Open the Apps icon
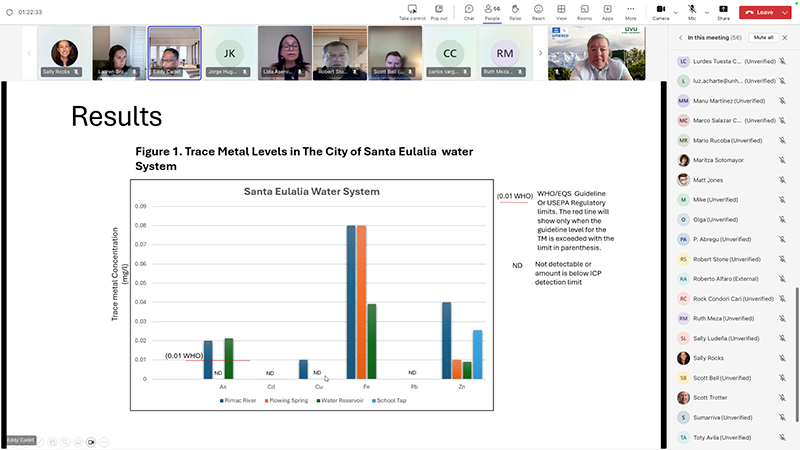The width and height of the screenshot is (800, 450). (607, 11)
